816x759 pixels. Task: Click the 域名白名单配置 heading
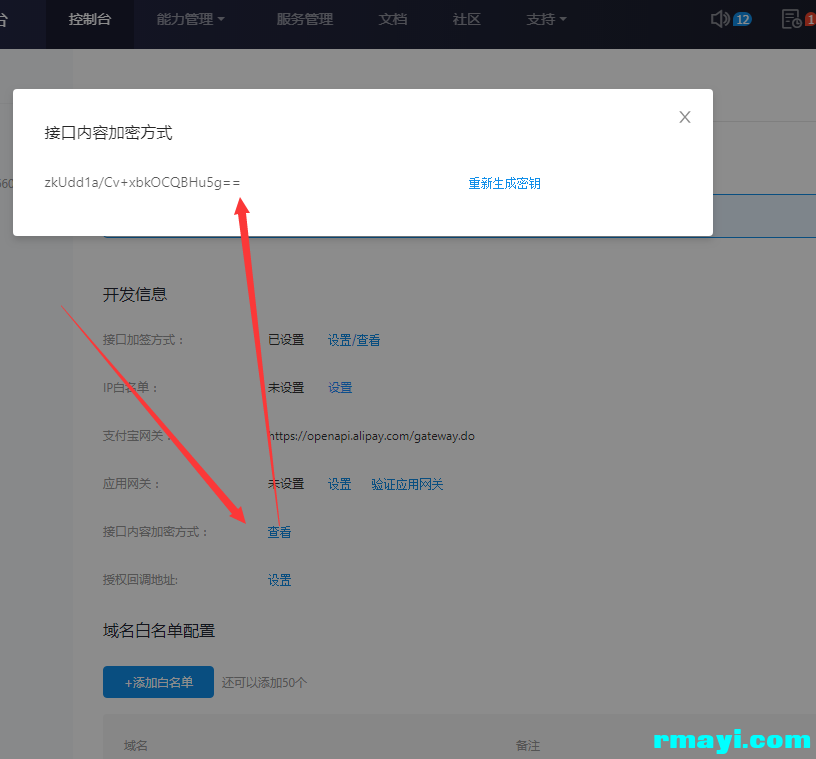(159, 631)
